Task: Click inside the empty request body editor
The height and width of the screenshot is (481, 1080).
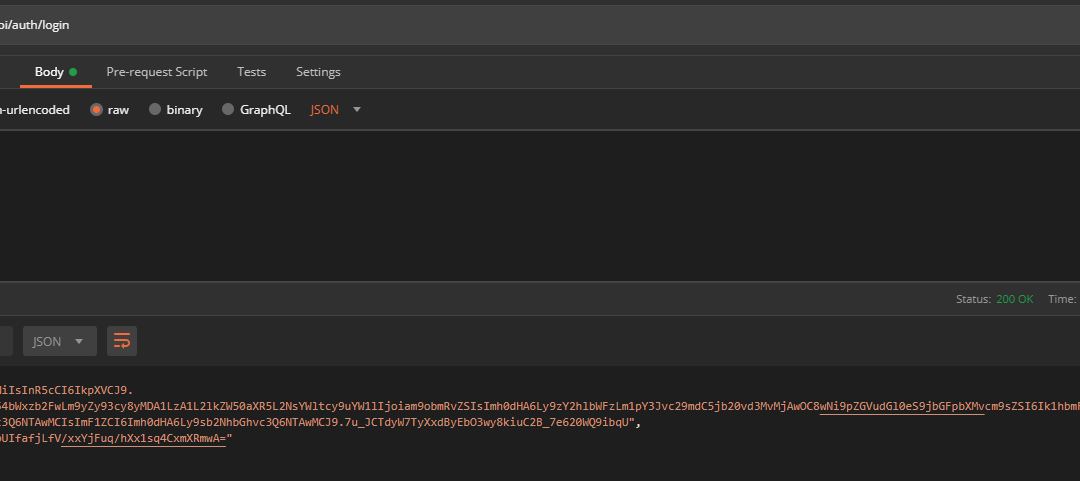Action: pos(500,200)
